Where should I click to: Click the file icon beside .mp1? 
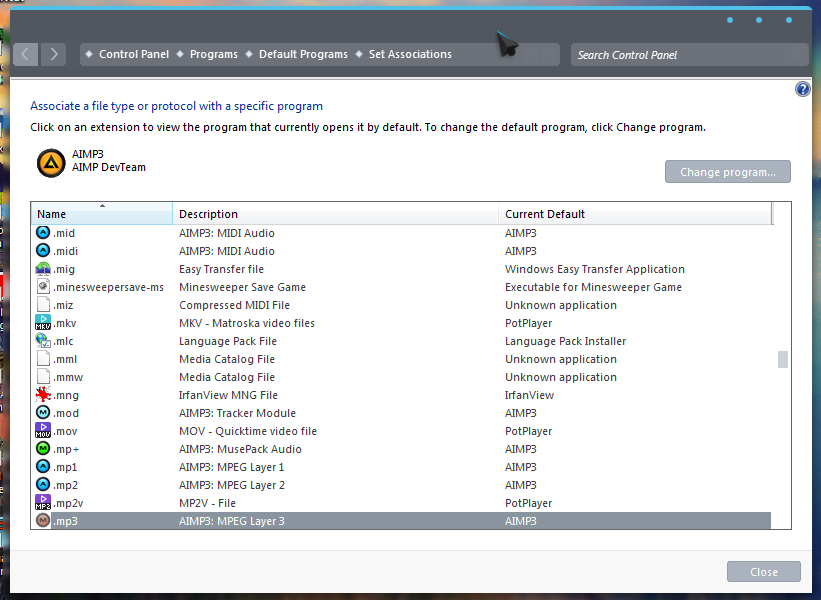pyautogui.click(x=43, y=466)
